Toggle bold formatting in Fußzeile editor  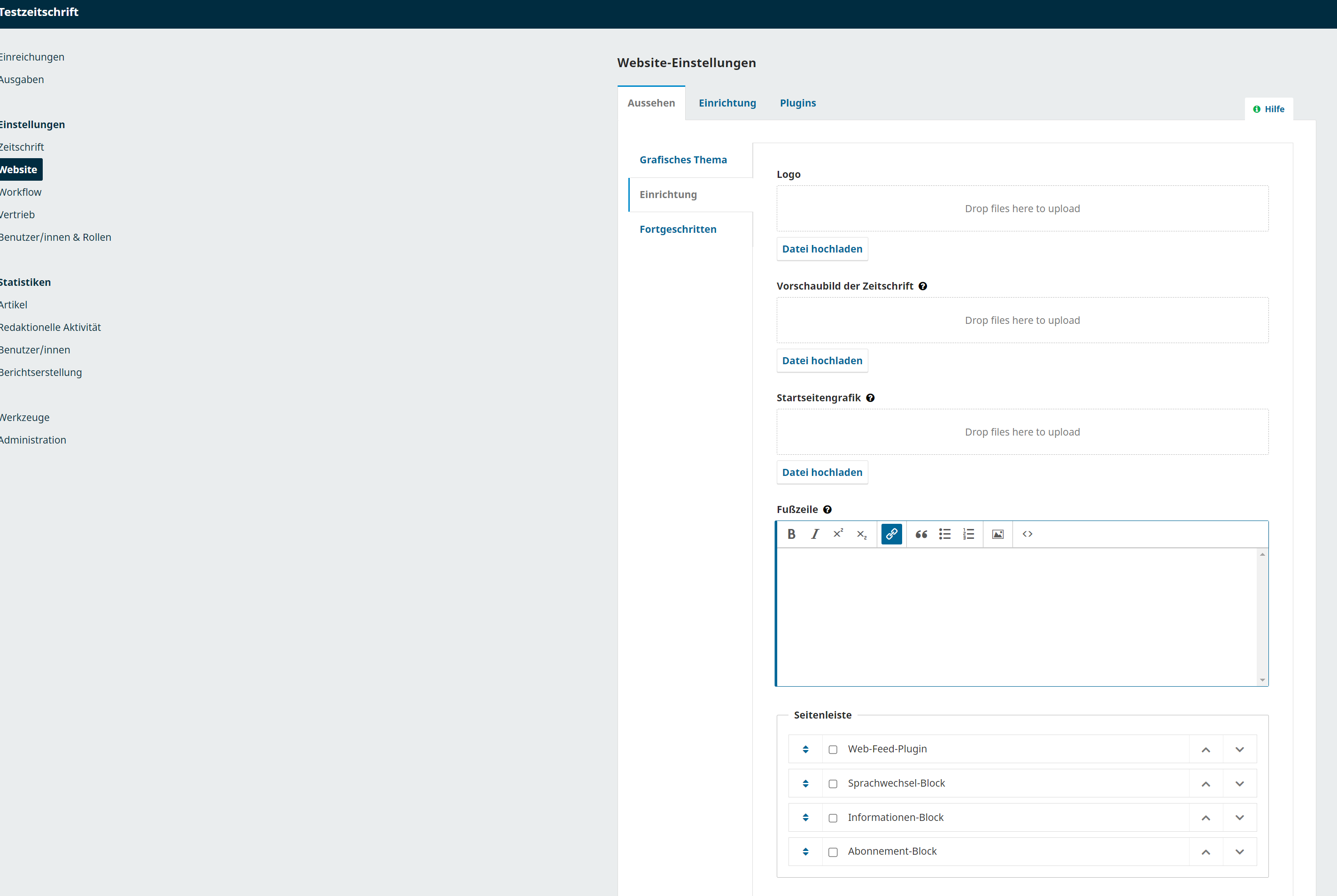(791, 534)
